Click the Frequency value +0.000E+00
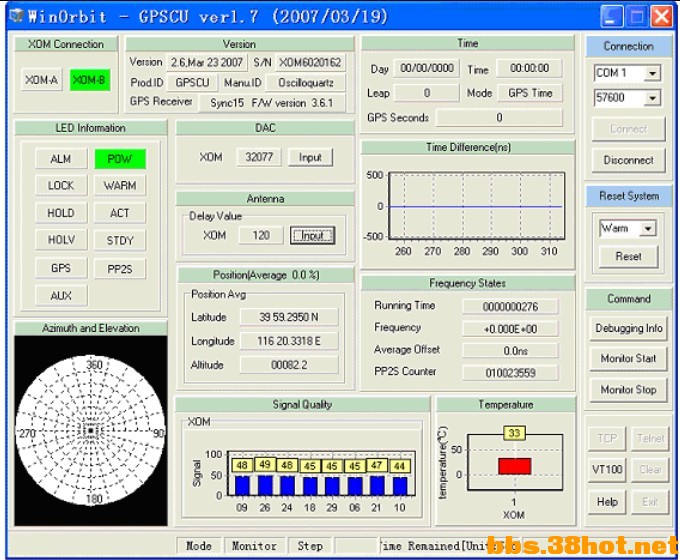This screenshot has height=560, width=680. pos(510,329)
